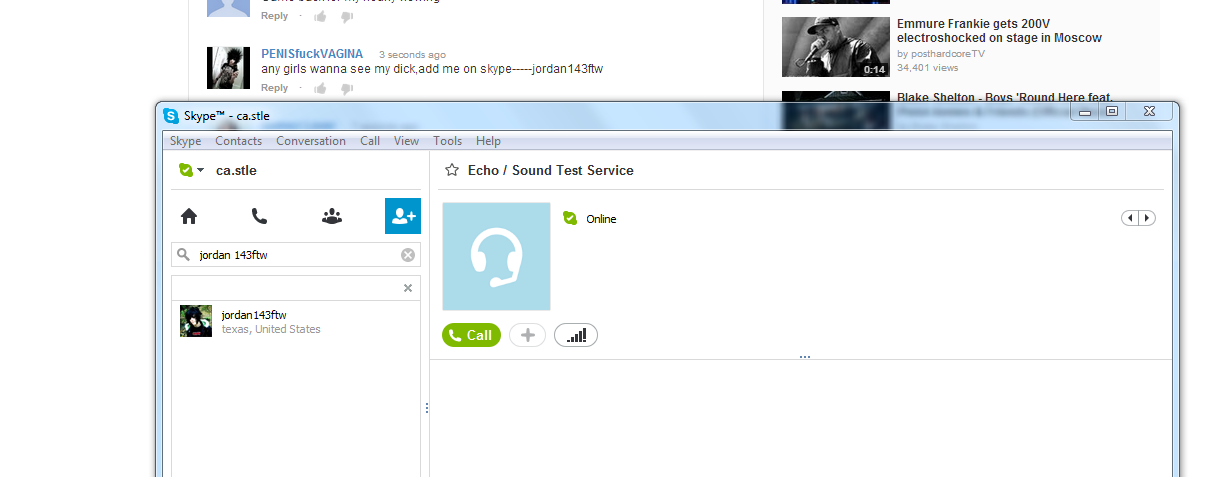Click the add contact icon
This screenshot has height=477, width=1231.
[403, 216]
